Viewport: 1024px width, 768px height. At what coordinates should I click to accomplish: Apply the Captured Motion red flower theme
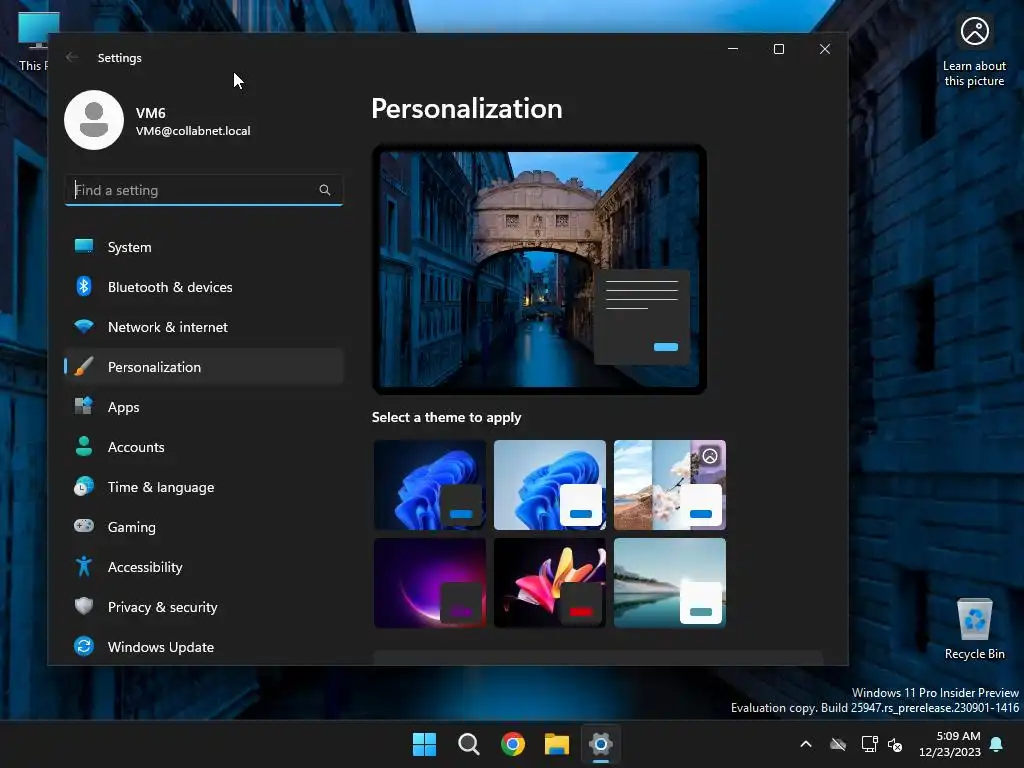click(x=550, y=583)
